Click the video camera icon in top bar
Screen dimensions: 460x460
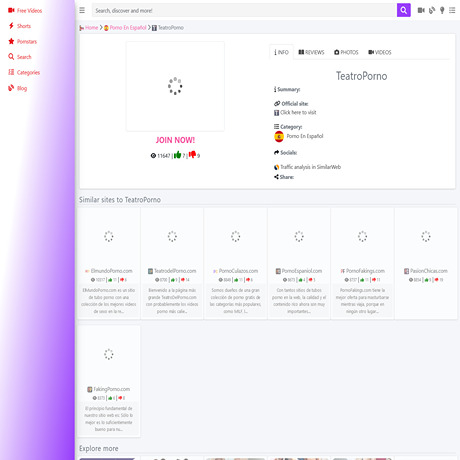coord(421,10)
